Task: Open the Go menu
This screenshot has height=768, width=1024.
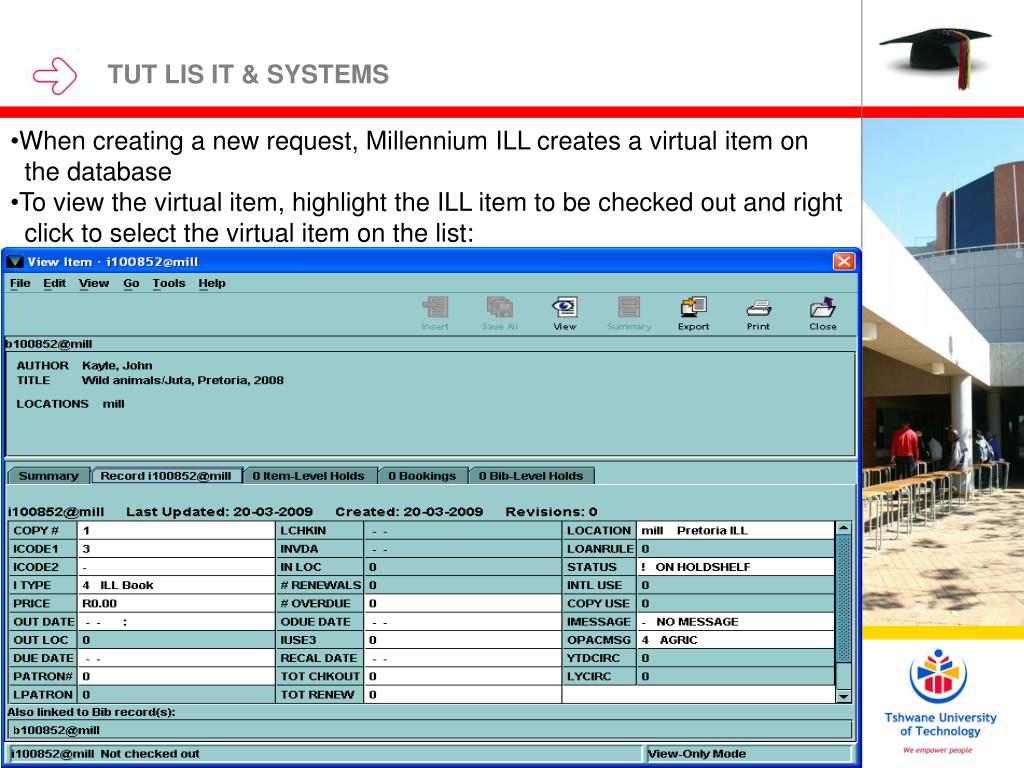Action: 131,283
